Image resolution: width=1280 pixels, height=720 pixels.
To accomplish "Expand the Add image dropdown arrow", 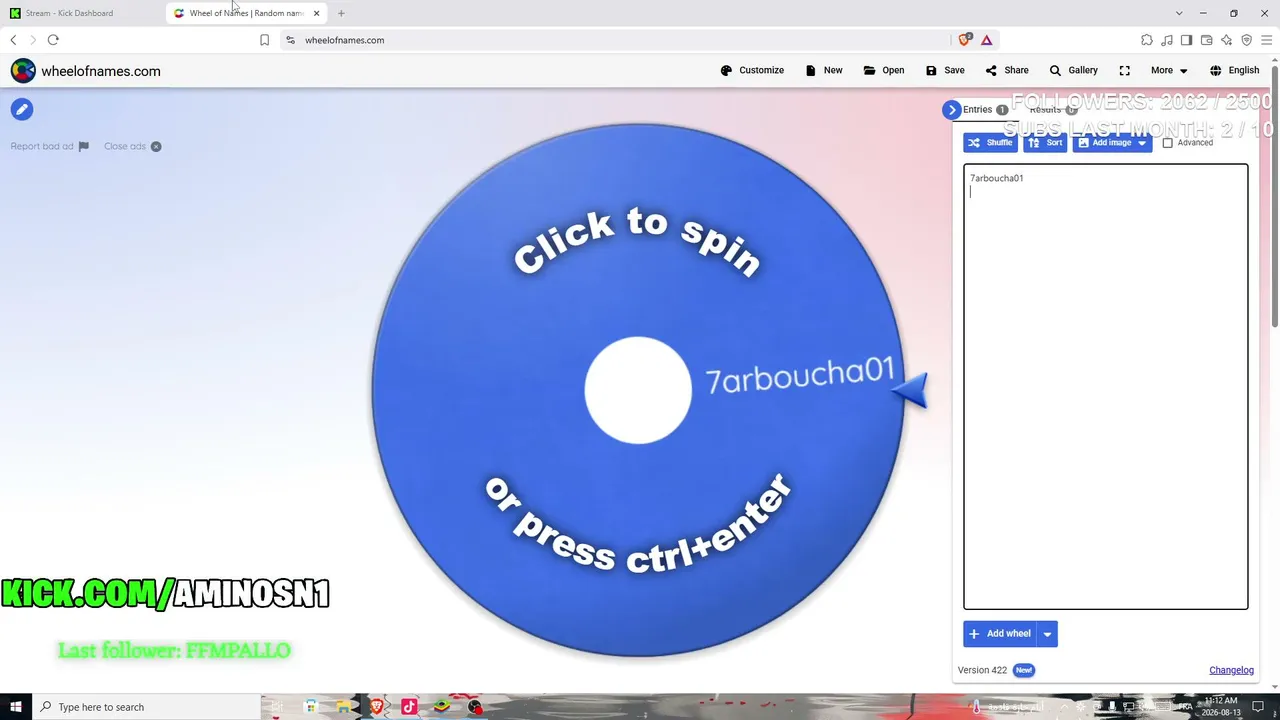I will click(1142, 143).
